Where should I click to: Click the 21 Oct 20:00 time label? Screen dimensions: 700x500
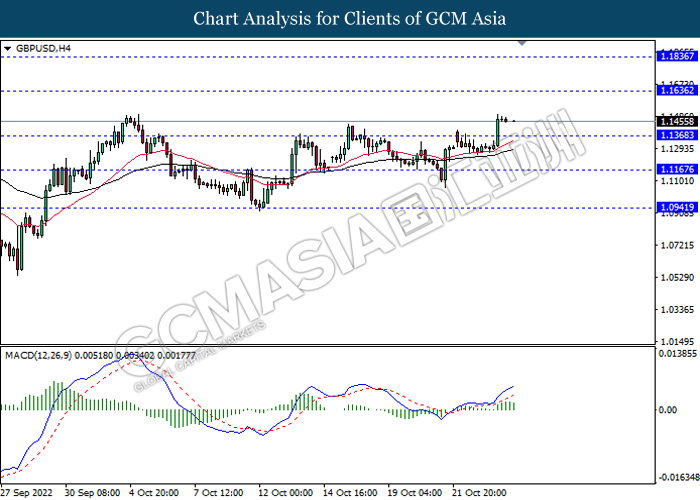point(480,493)
